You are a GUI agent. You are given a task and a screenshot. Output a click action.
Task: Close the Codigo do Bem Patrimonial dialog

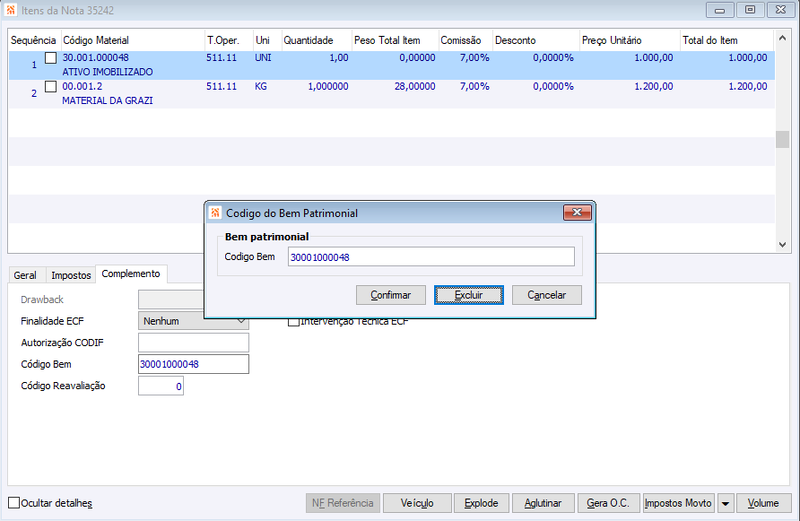577,212
